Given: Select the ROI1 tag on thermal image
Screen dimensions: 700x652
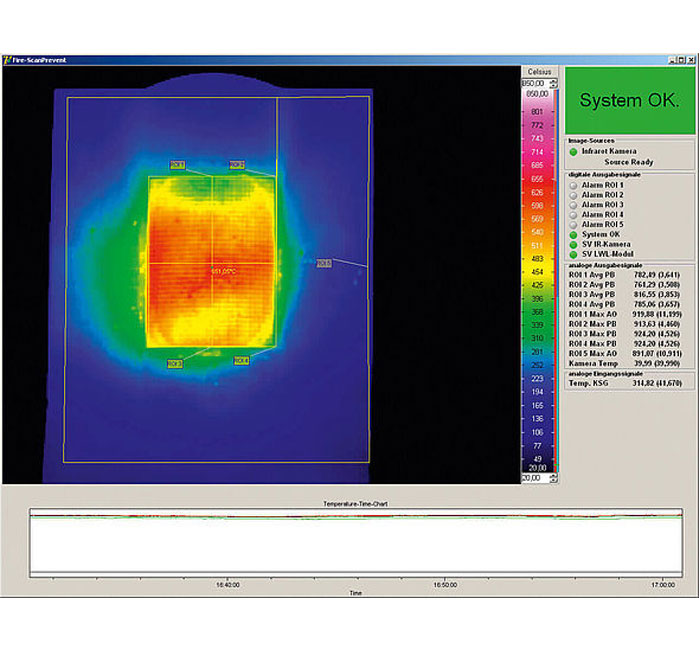Looking at the screenshot, I should pos(177,164).
